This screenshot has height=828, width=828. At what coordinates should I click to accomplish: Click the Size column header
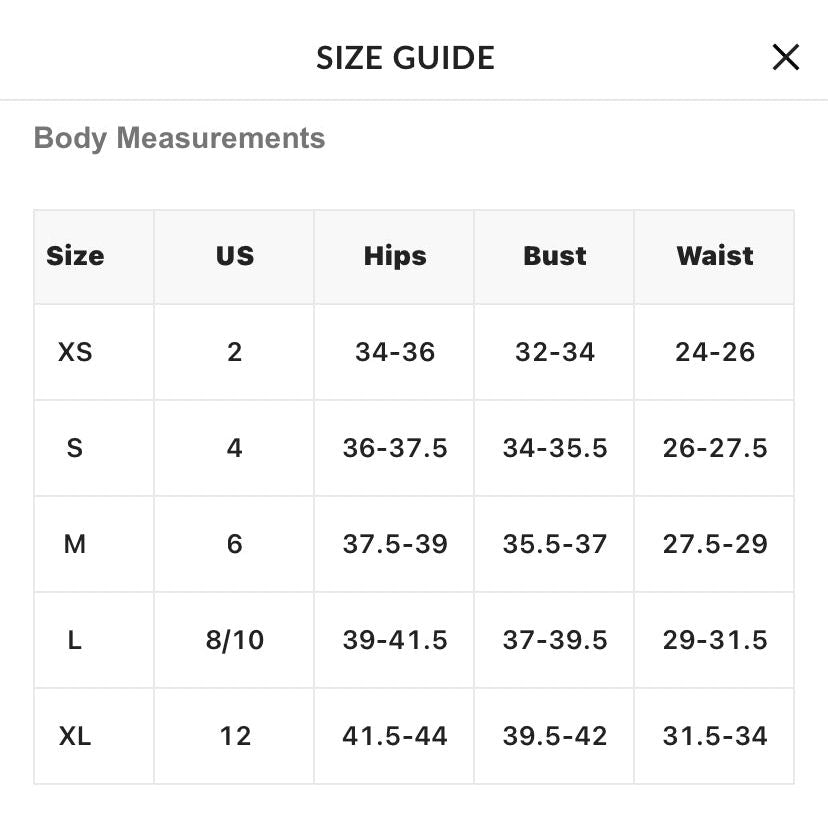75,256
